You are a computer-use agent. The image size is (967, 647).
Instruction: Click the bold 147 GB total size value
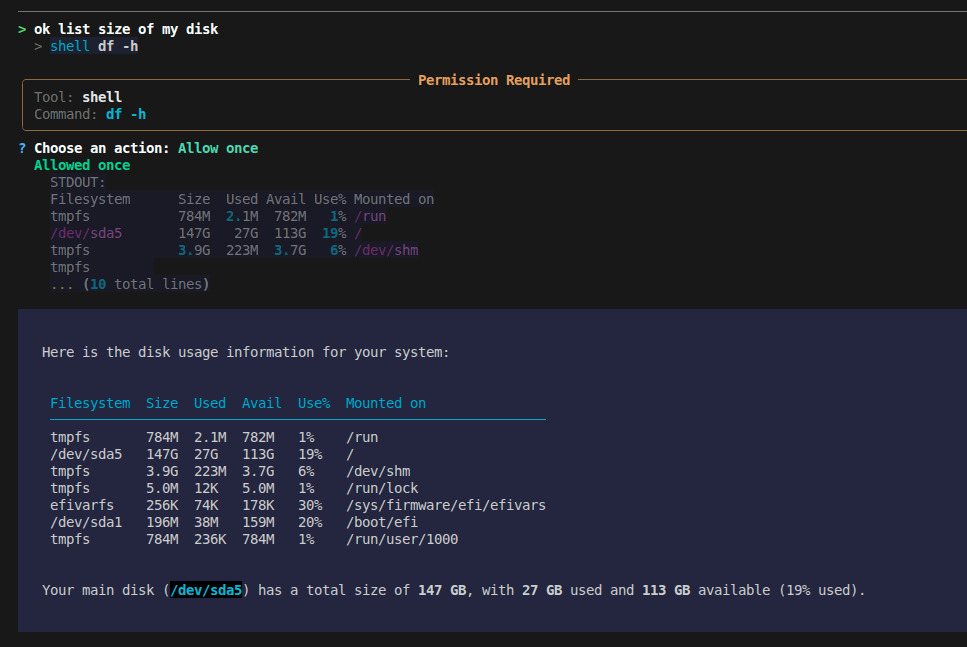tap(442, 590)
